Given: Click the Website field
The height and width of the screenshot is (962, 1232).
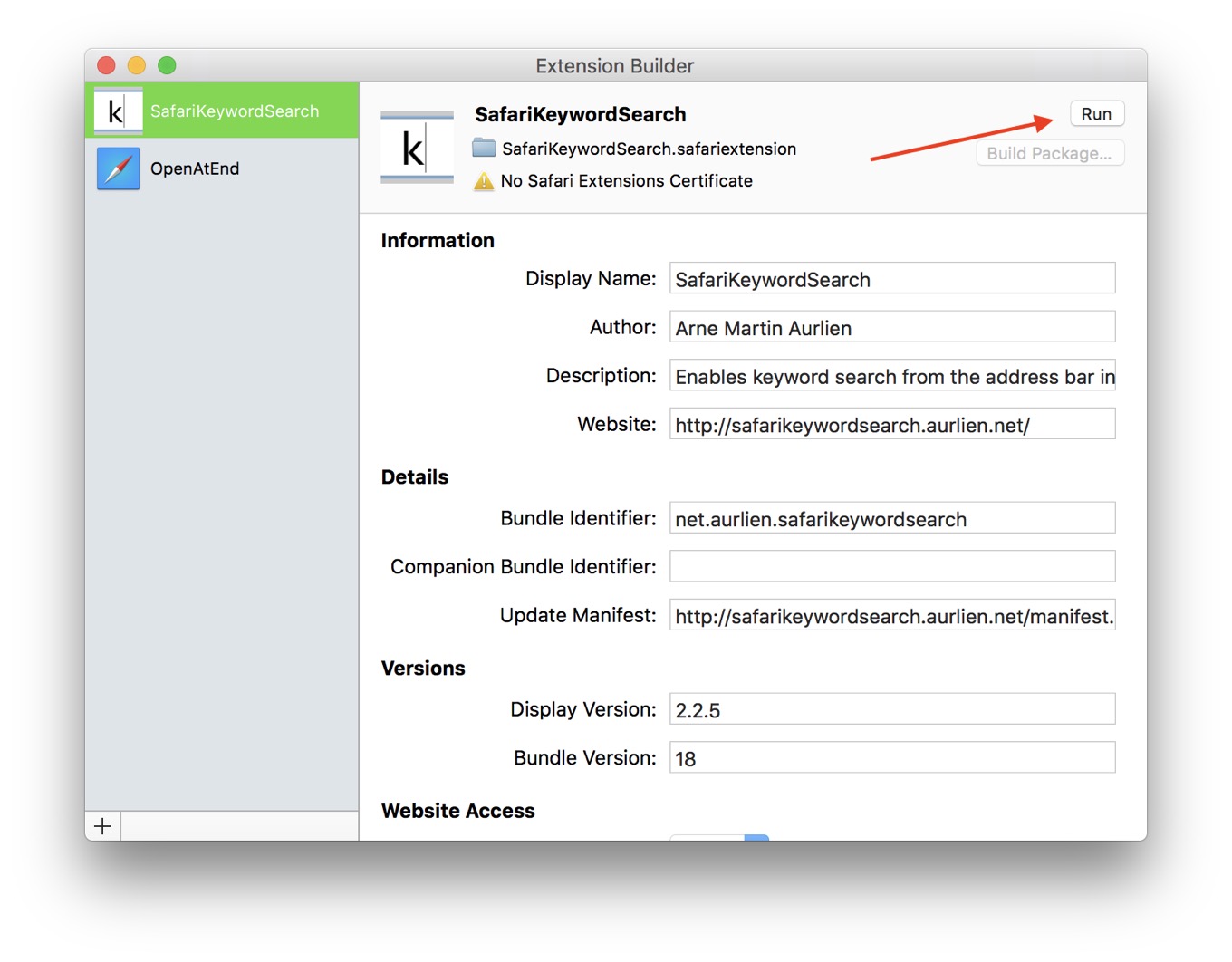Looking at the screenshot, I should [892, 424].
